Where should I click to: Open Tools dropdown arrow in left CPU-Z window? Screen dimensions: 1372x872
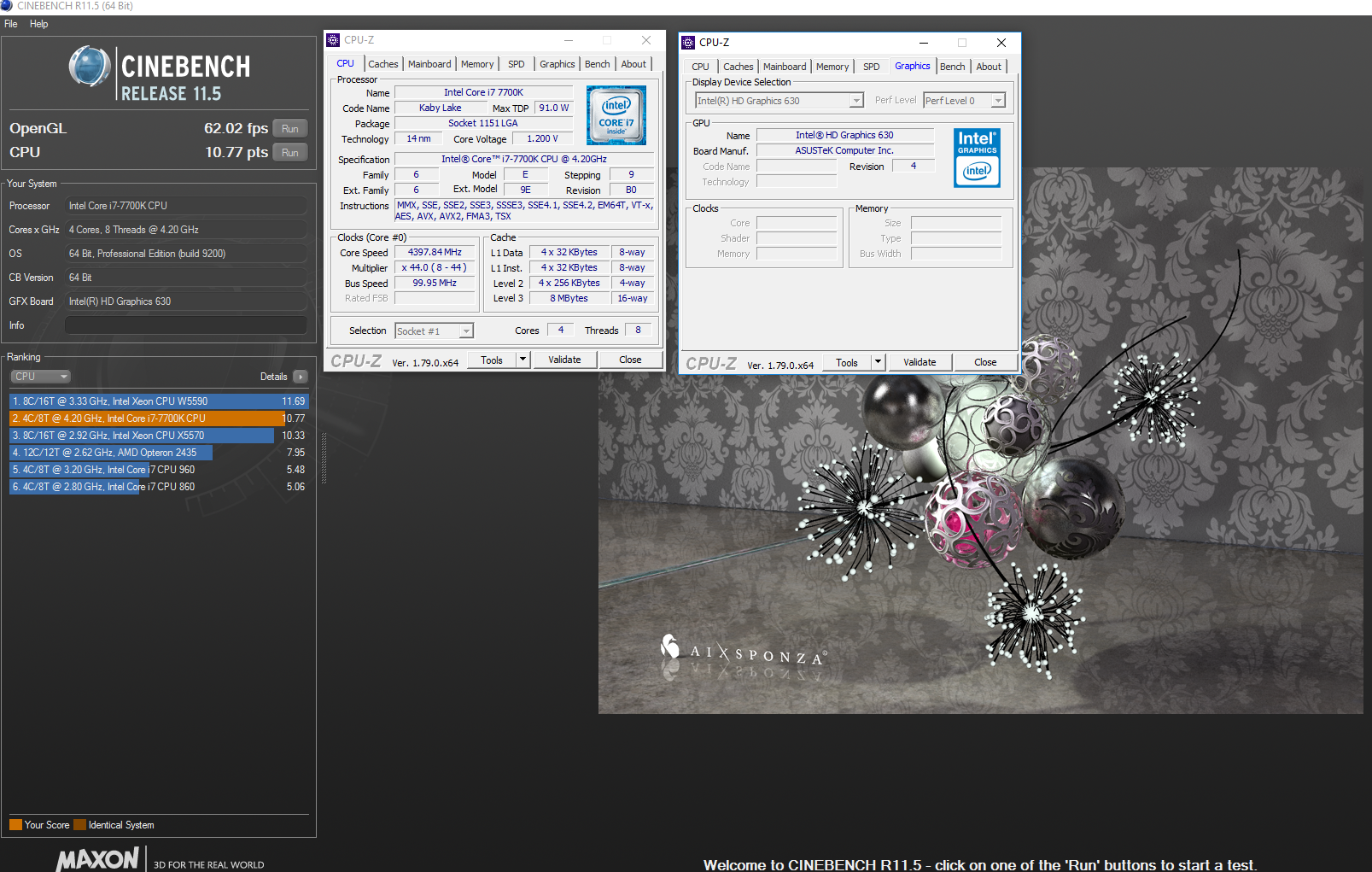coord(523,360)
